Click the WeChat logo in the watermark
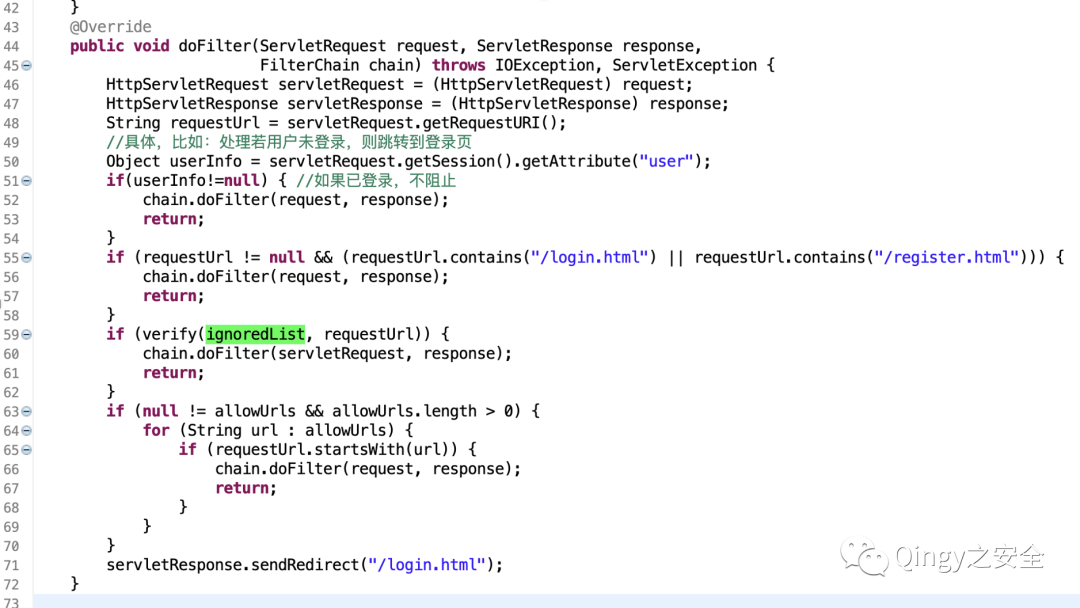The width and height of the screenshot is (1080, 608). coord(863,556)
